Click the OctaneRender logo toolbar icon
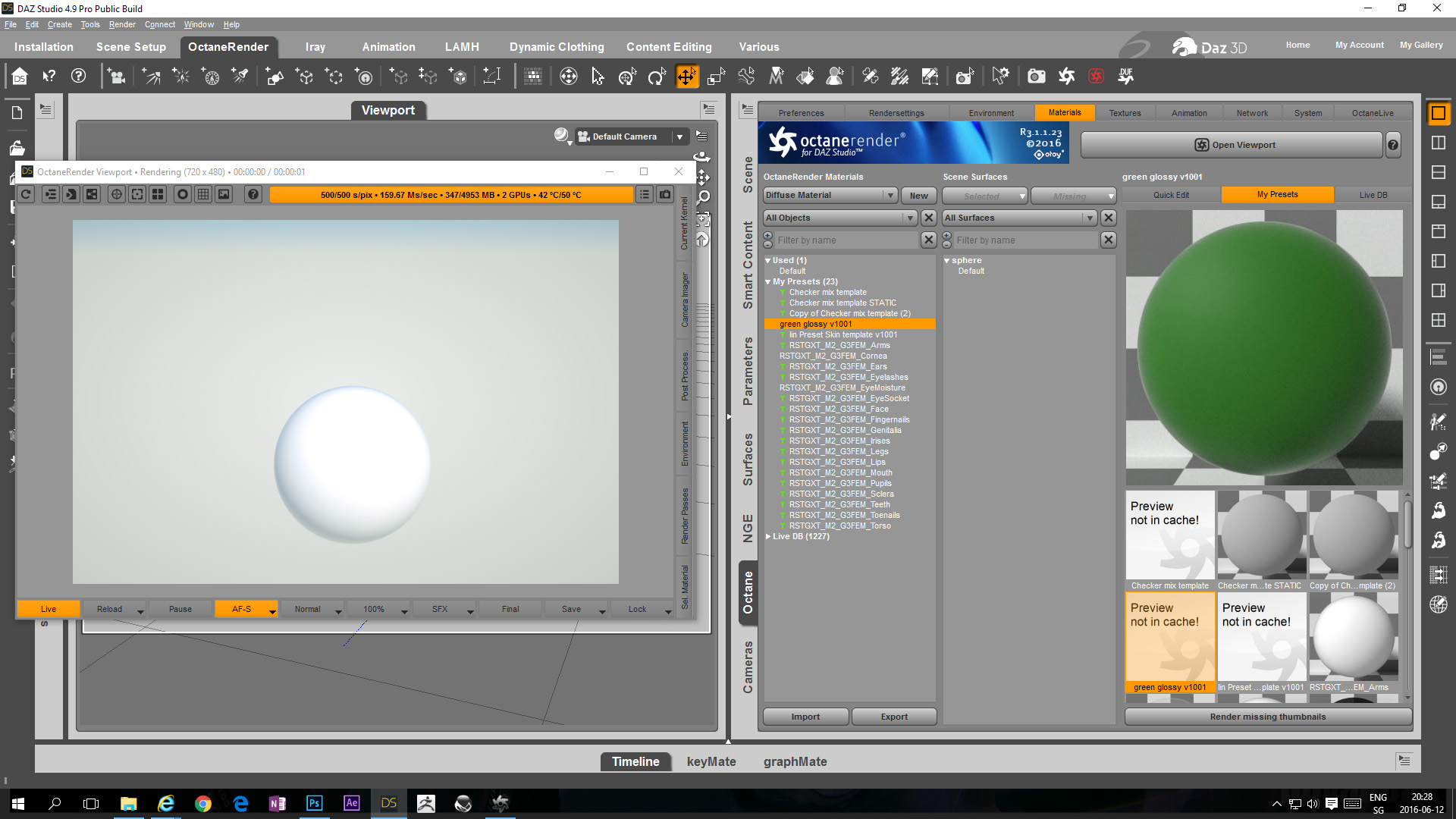Viewport: 1456px width, 819px height. [1066, 77]
